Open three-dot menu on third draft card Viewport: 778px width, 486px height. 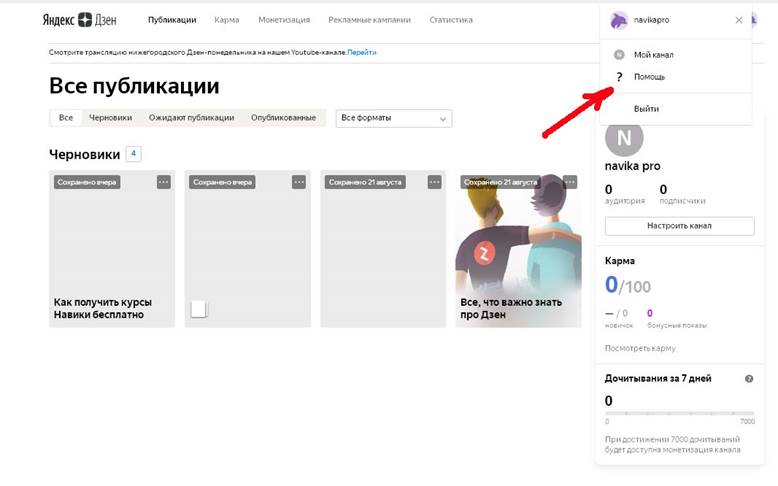click(434, 182)
